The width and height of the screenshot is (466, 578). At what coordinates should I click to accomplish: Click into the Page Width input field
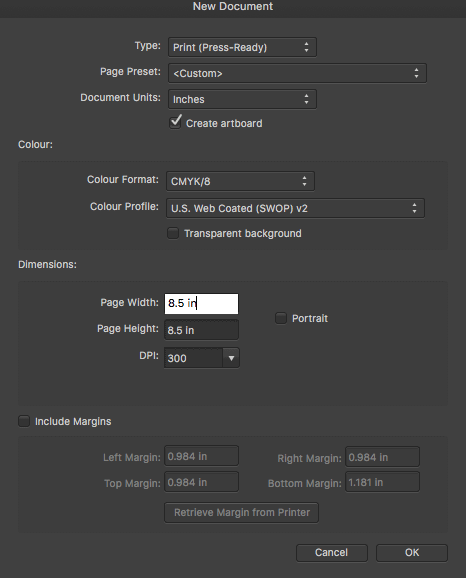tap(201, 304)
